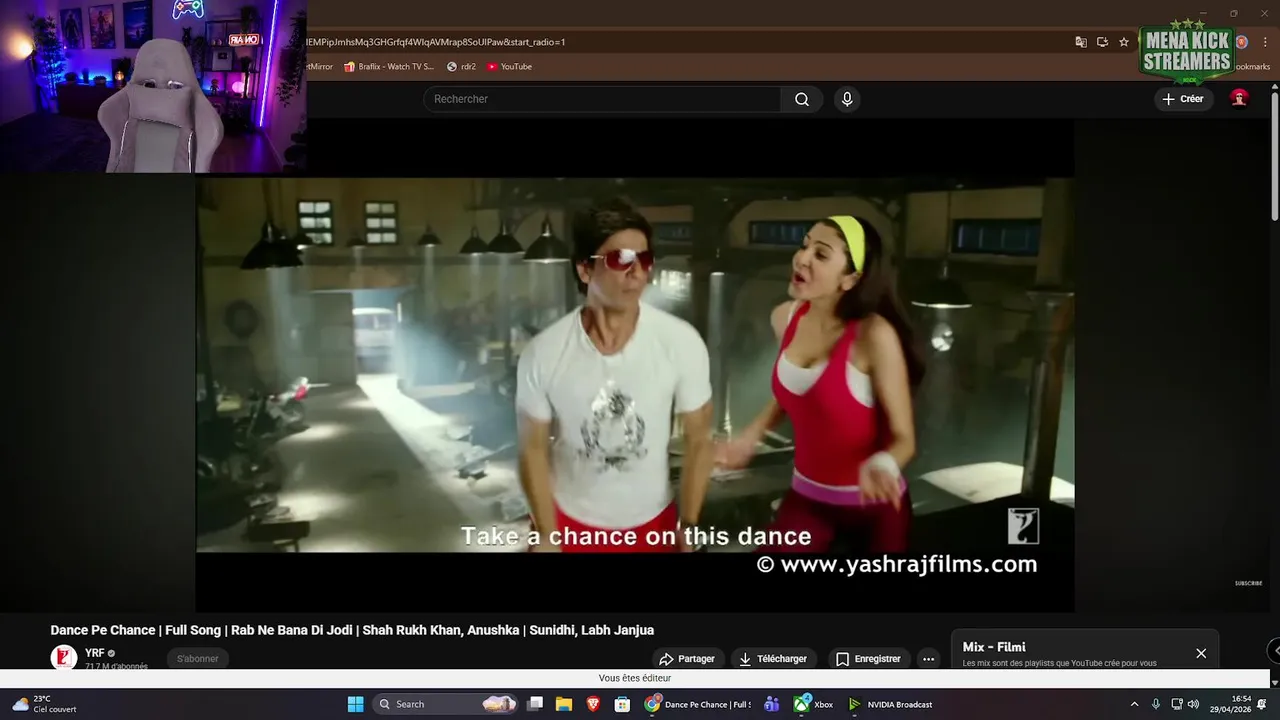1280x720 pixels.
Task: Open the notification bell in taskbar
Action: tap(1263, 704)
